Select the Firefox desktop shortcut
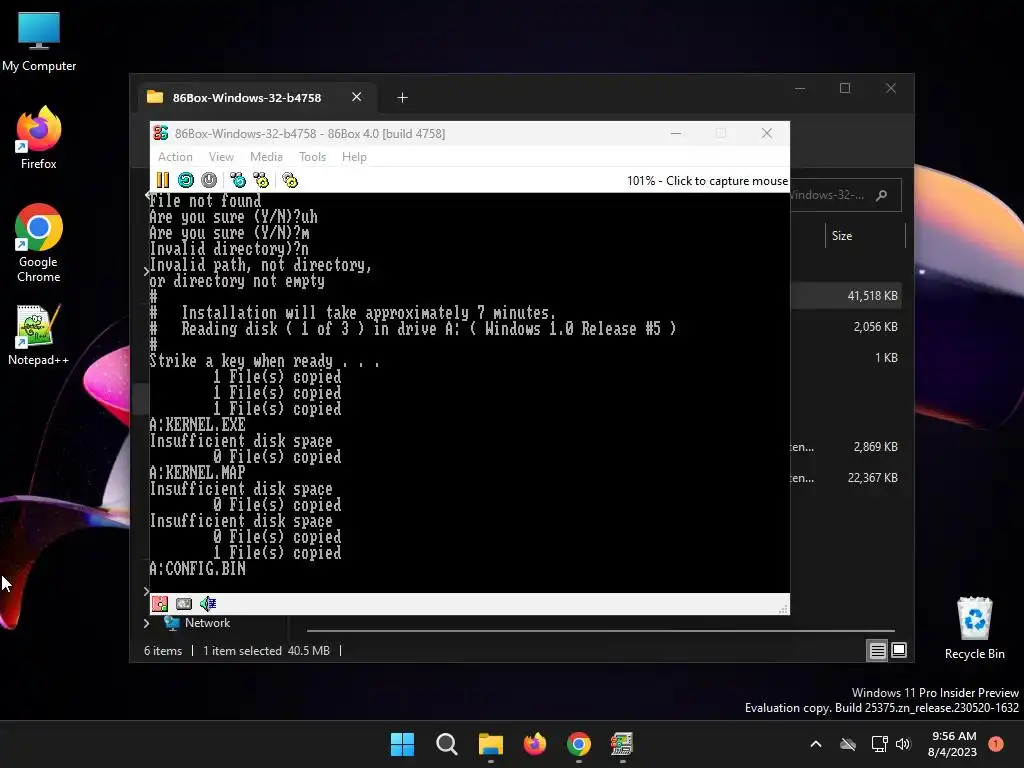 (x=39, y=138)
